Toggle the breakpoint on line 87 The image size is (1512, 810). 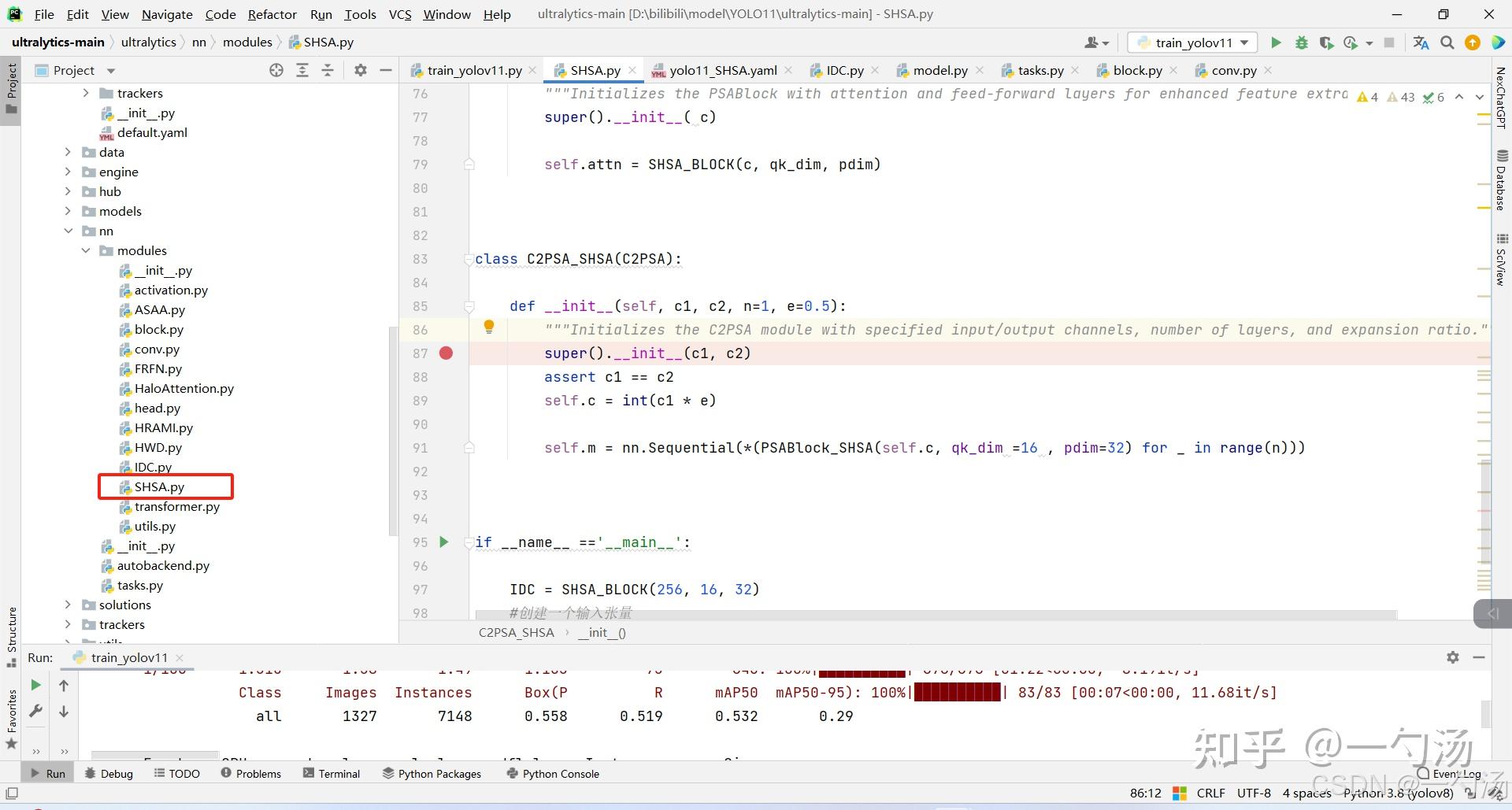pyautogui.click(x=446, y=353)
